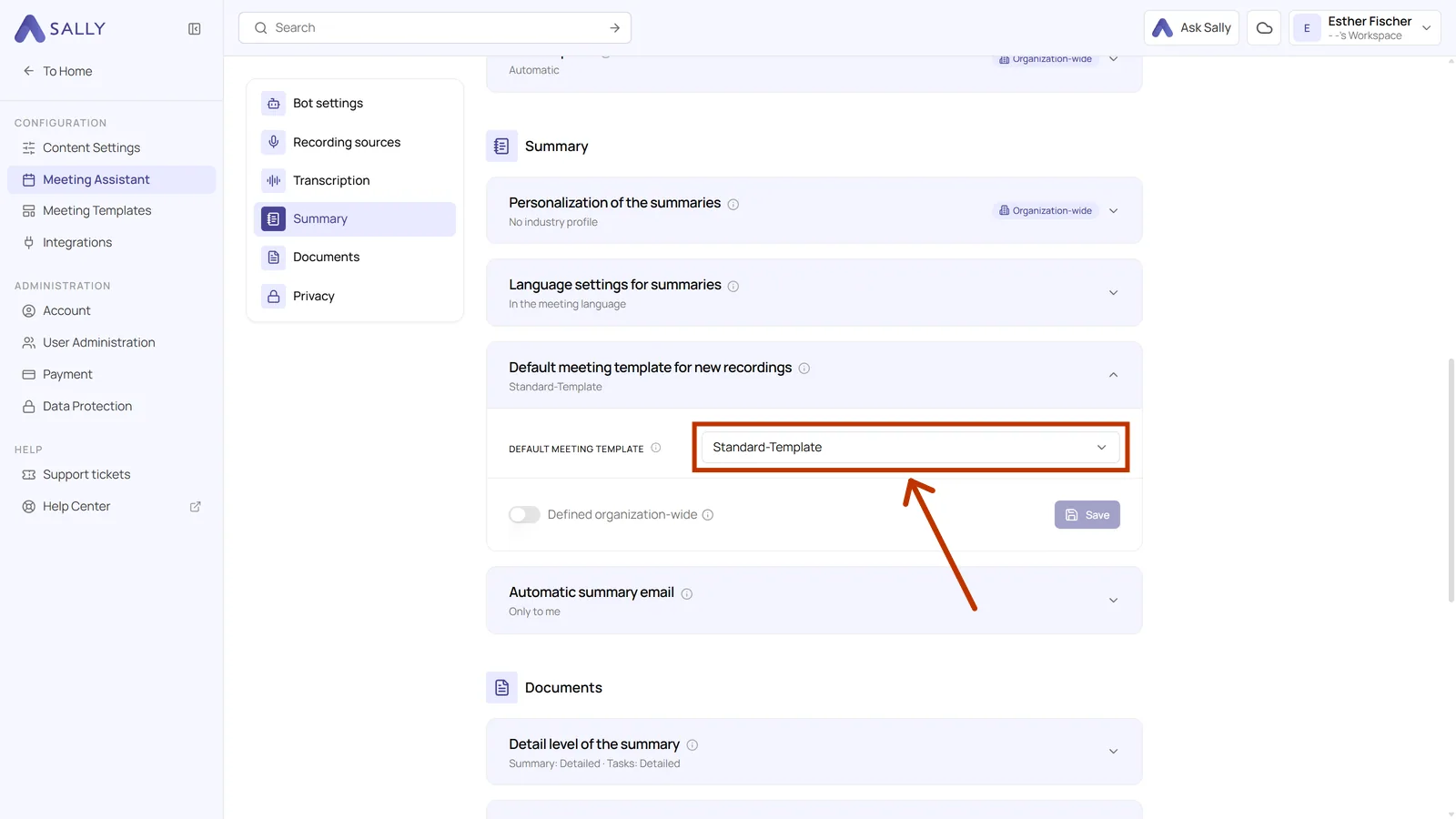Click 'Only to me' text
The image size is (1456, 819).
(x=534, y=612)
